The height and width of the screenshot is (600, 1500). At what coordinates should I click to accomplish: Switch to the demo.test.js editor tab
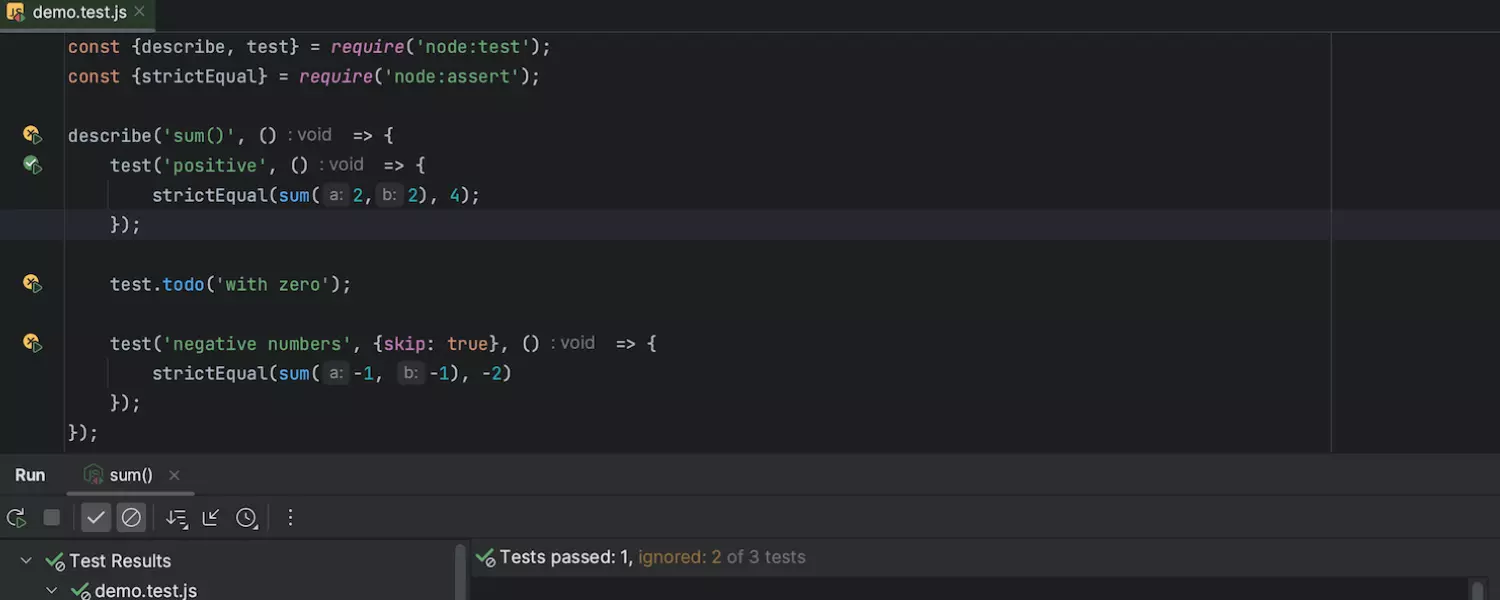[x=80, y=12]
